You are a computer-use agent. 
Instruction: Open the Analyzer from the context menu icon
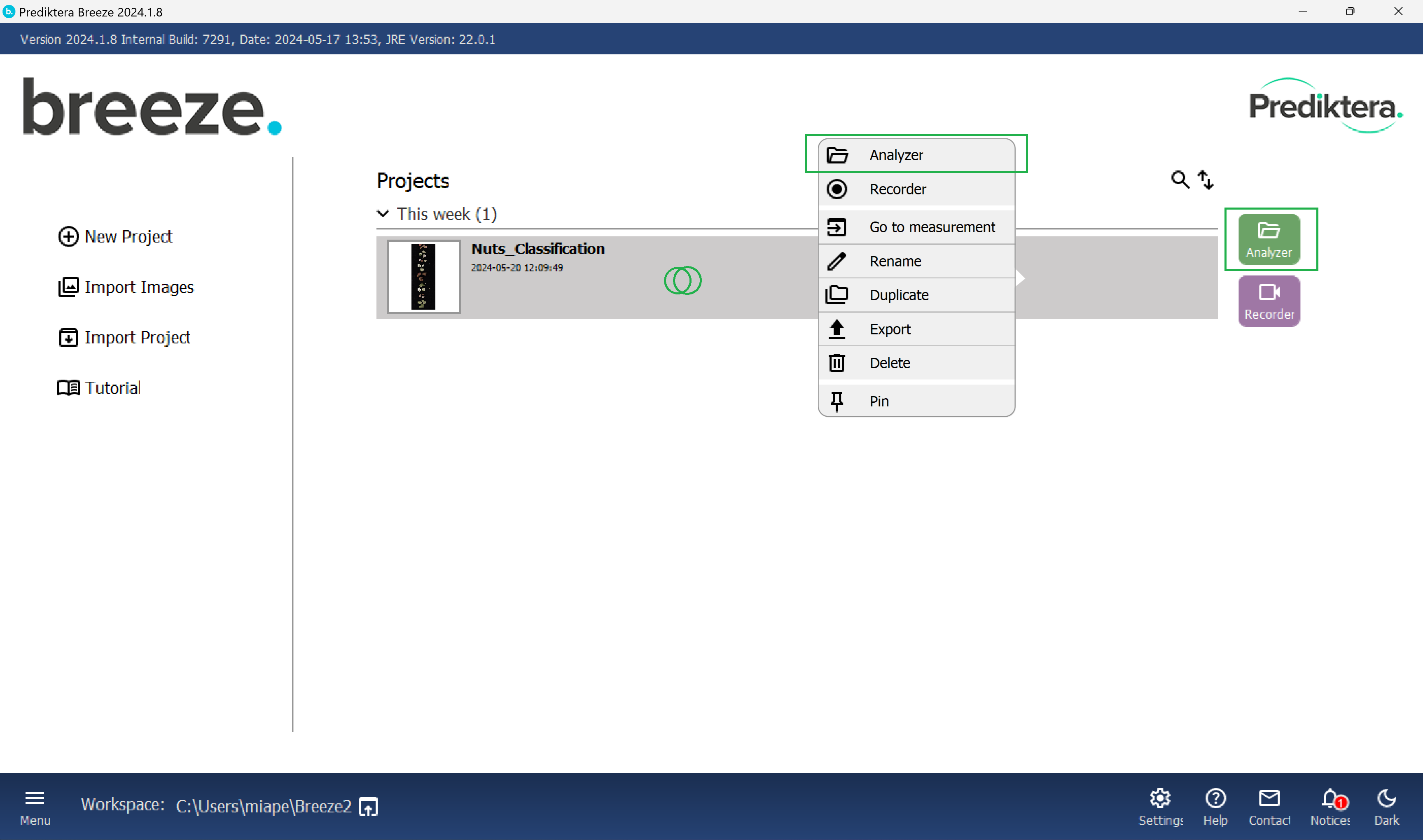point(838,154)
